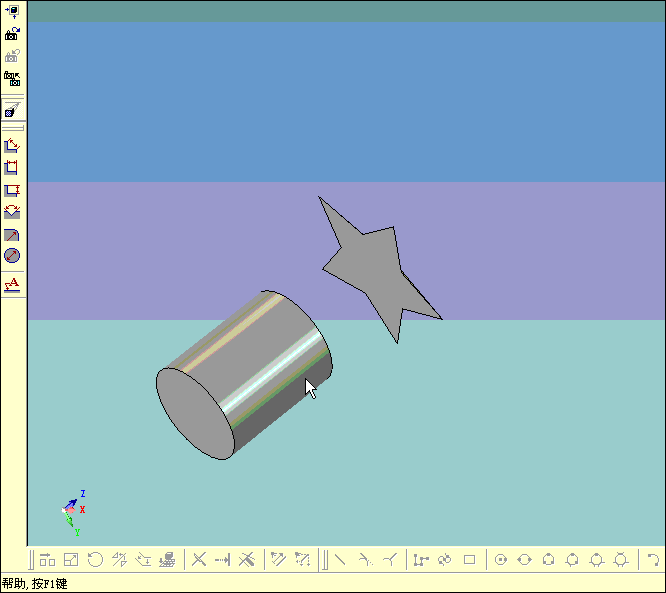Select the angle dimension tool
Viewport: 666px width, 593px height.
click(12, 212)
